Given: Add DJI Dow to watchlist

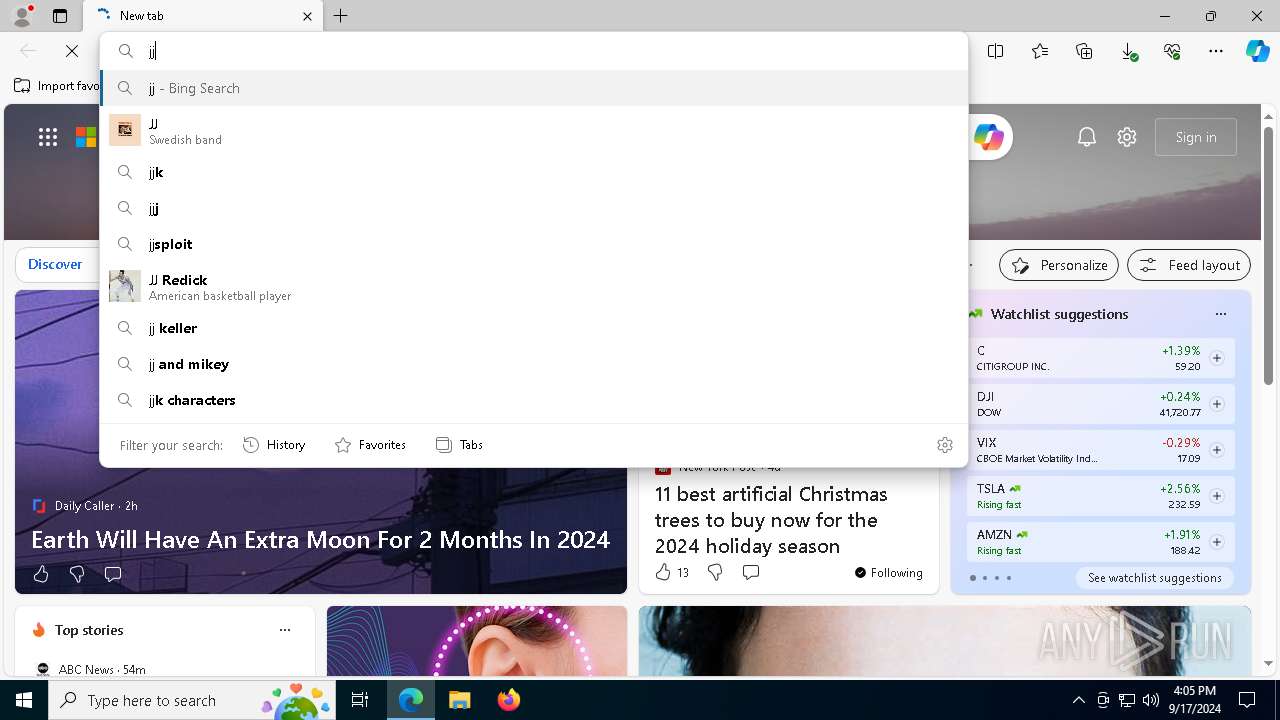Looking at the screenshot, I should tap(1217, 404).
